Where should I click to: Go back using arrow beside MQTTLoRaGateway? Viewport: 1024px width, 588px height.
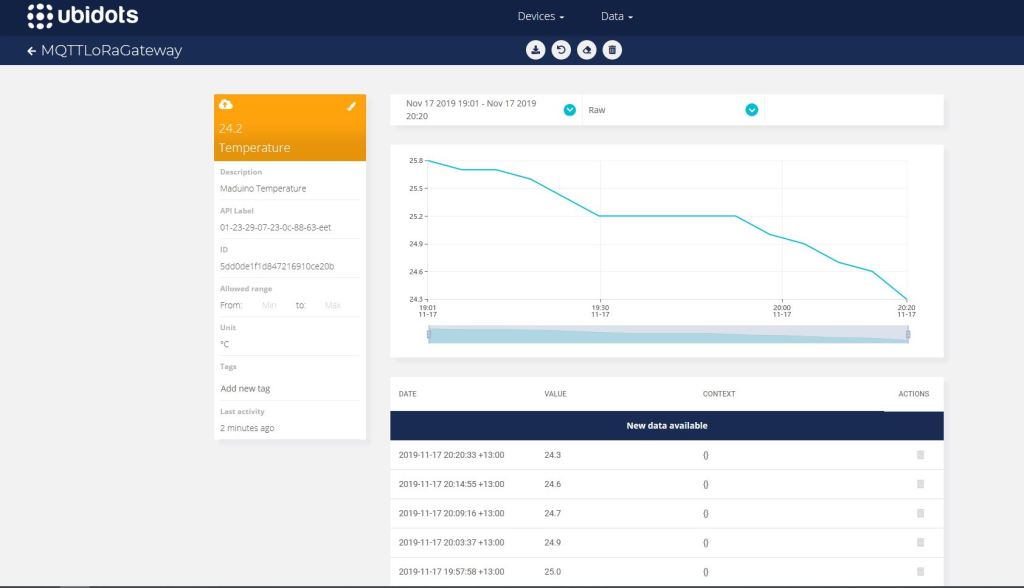[32, 50]
